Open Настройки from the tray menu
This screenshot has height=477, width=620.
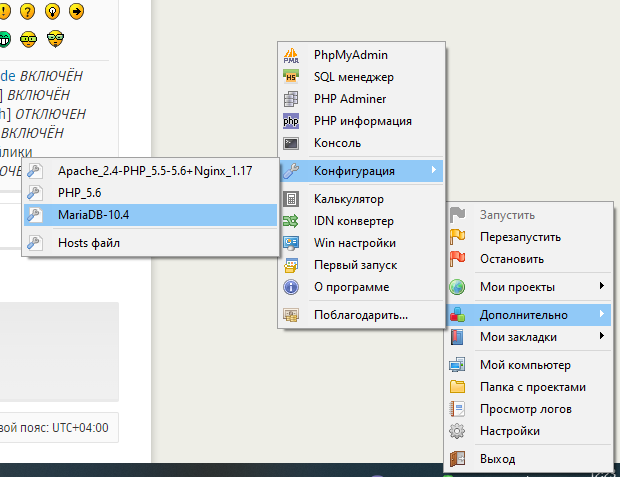pyautogui.click(x=510, y=431)
